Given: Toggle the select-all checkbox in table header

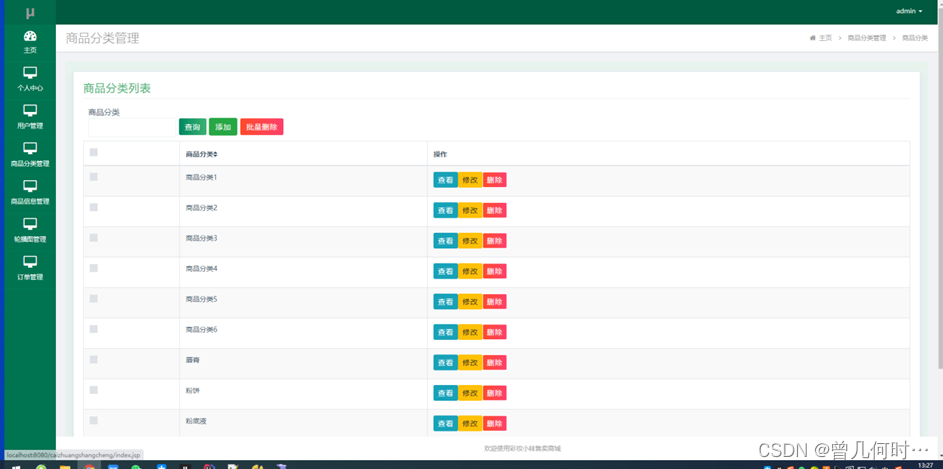Looking at the screenshot, I should [94, 152].
